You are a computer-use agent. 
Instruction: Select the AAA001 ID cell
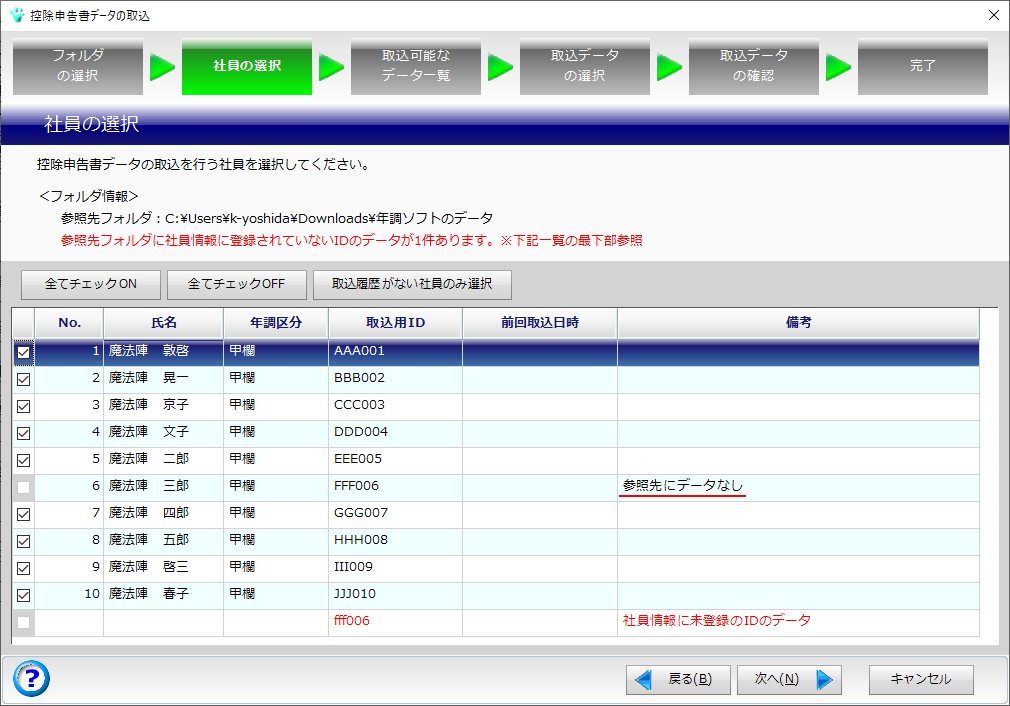395,352
